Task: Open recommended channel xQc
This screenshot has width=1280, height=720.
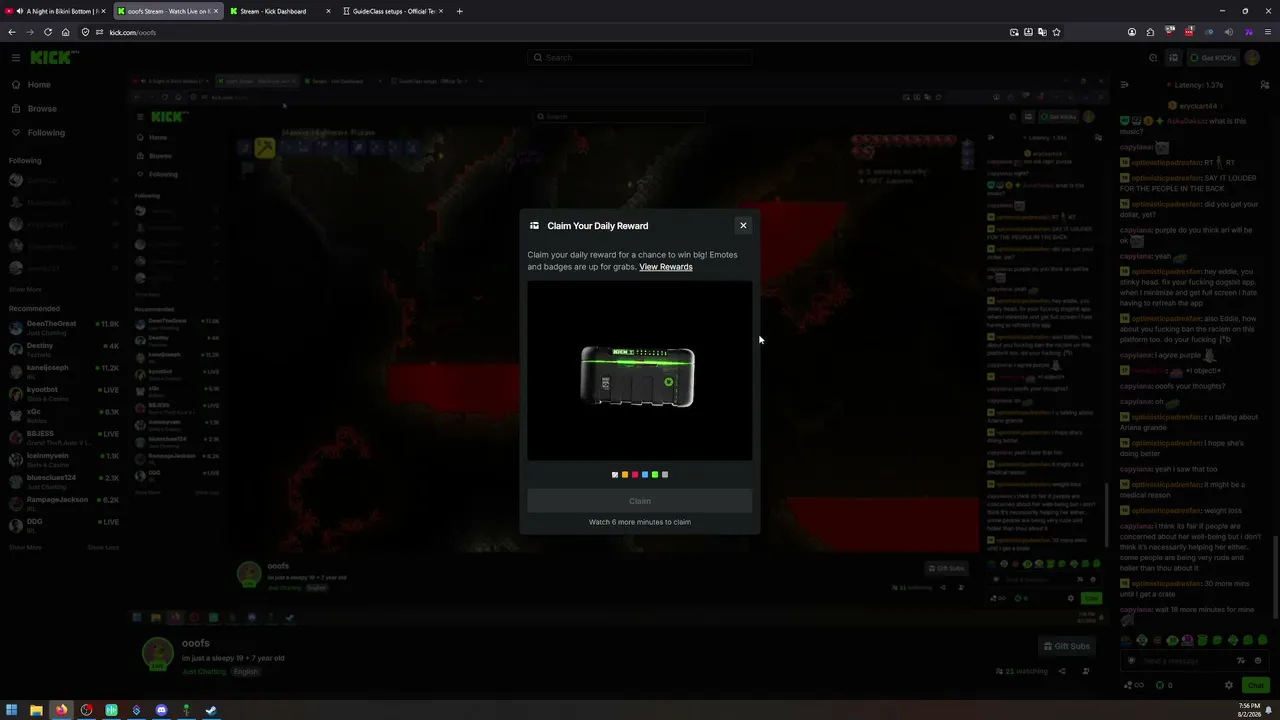Action: (64, 414)
